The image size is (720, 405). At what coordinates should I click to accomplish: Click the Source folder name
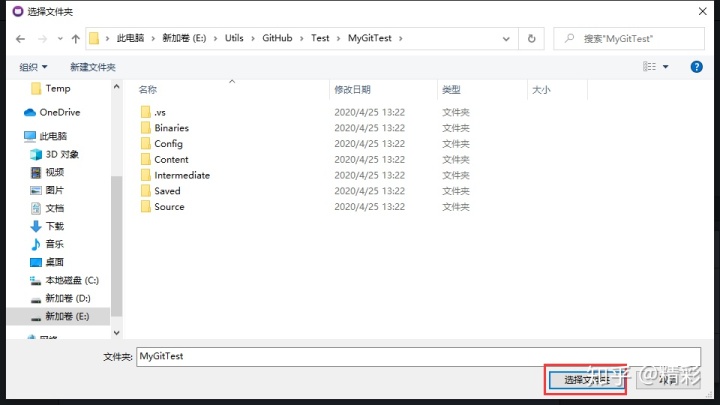(x=169, y=207)
